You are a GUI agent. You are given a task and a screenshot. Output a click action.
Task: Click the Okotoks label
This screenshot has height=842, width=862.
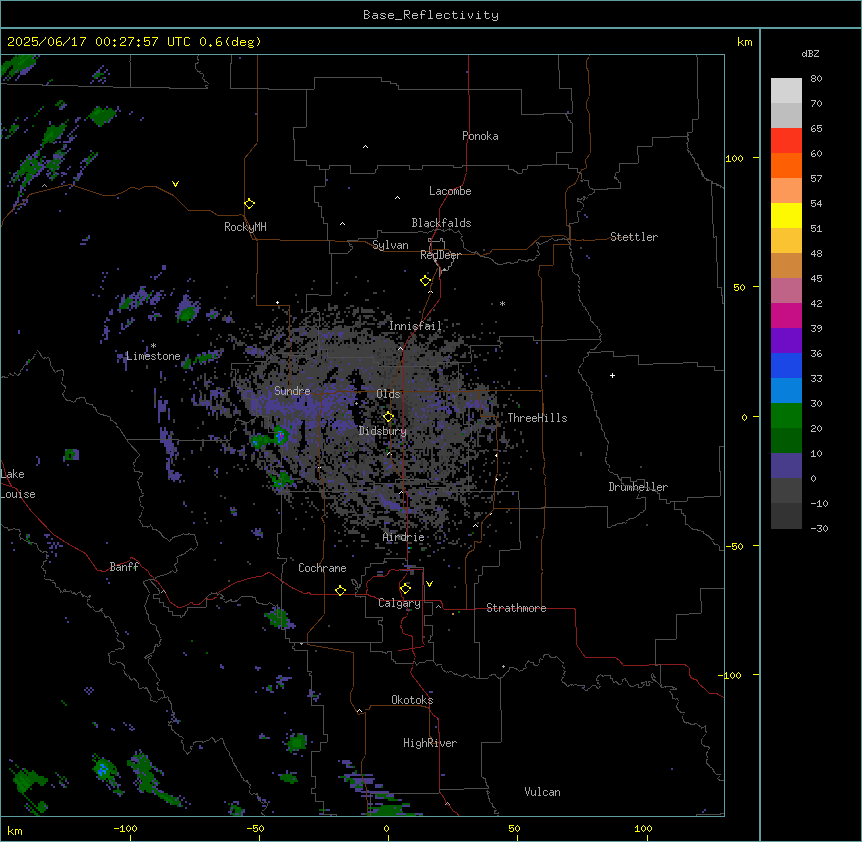[412, 700]
